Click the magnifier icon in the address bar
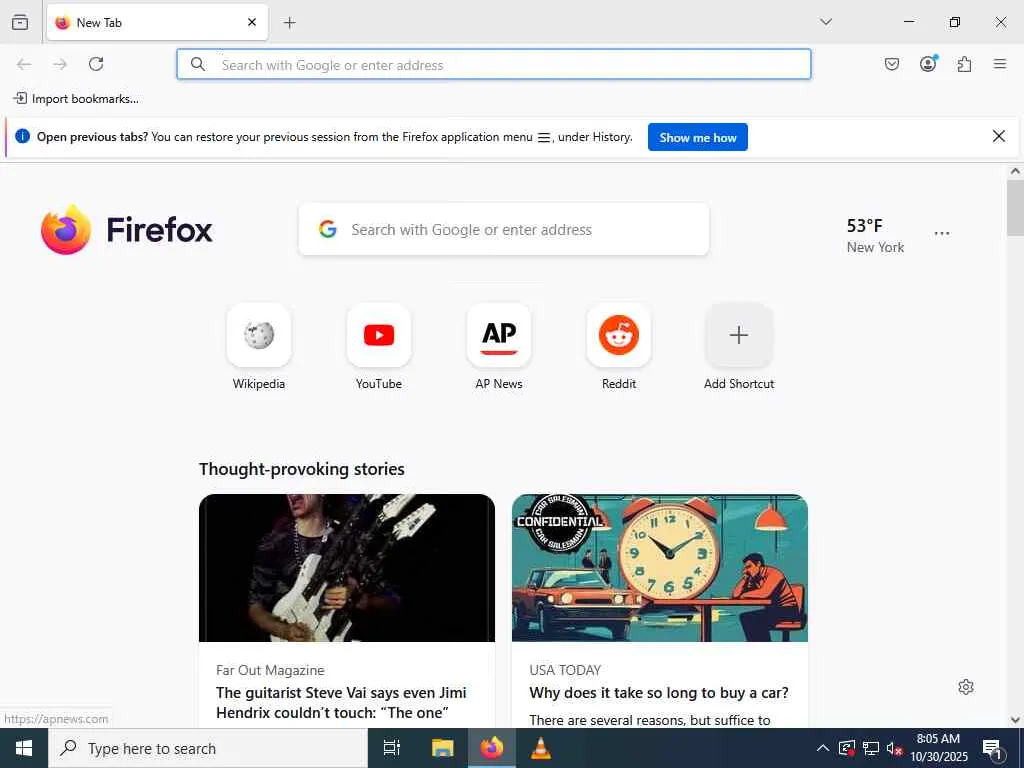The image size is (1024, 768). [x=198, y=64]
